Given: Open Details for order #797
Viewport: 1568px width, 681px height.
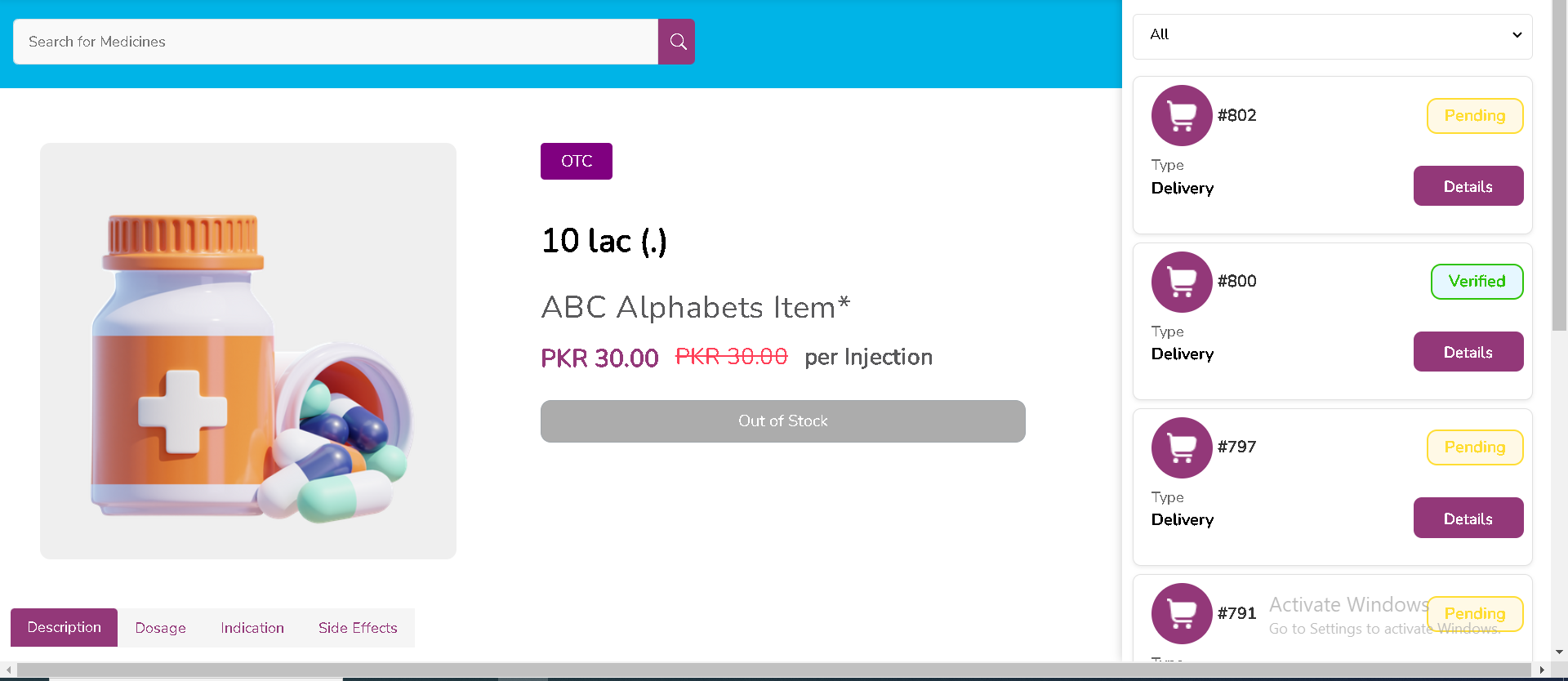Looking at the screenshot, I should pos(1468,518).
